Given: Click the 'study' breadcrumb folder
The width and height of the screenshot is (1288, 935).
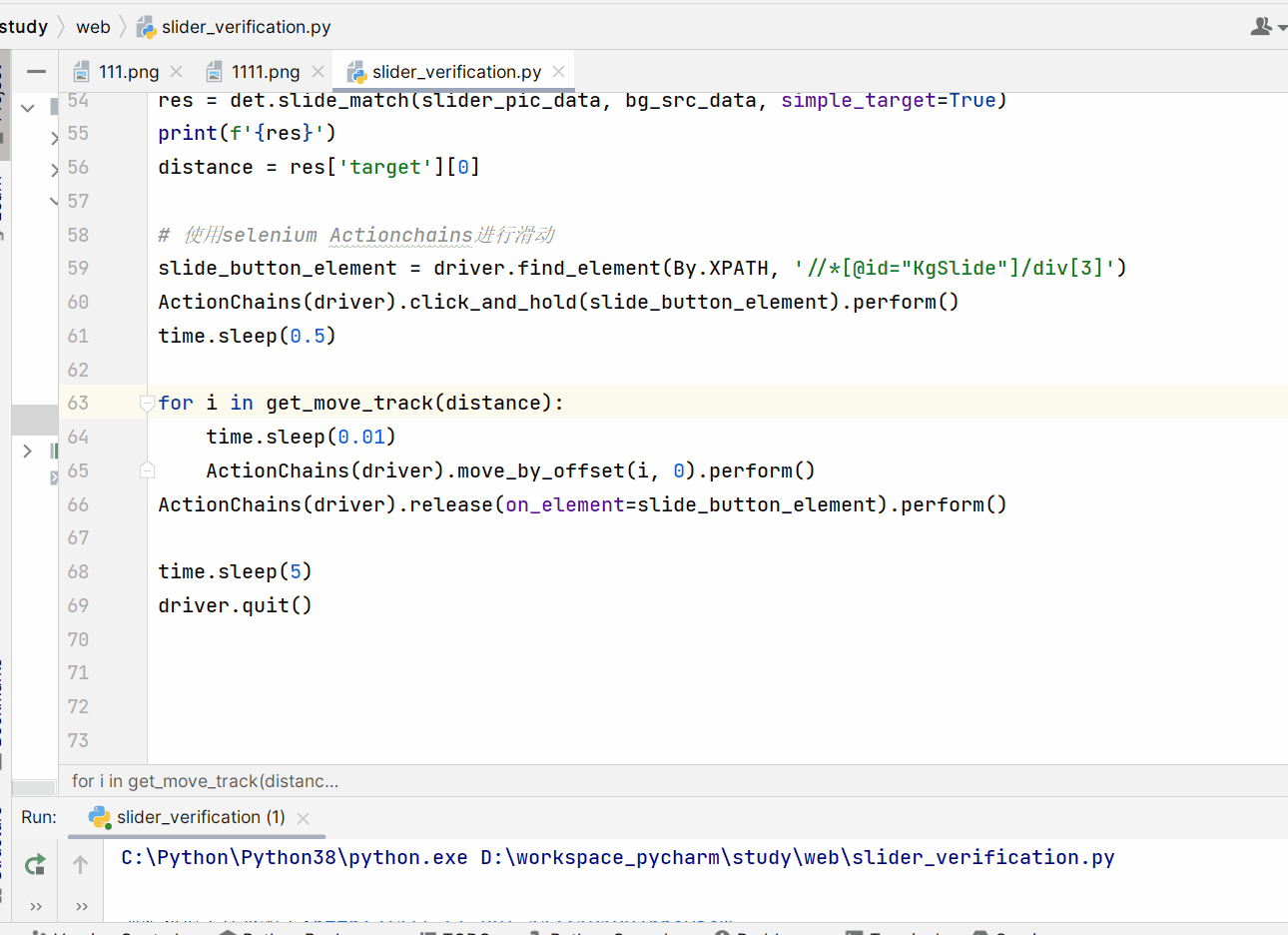Looking at the screenshot, I should (24, 27).
